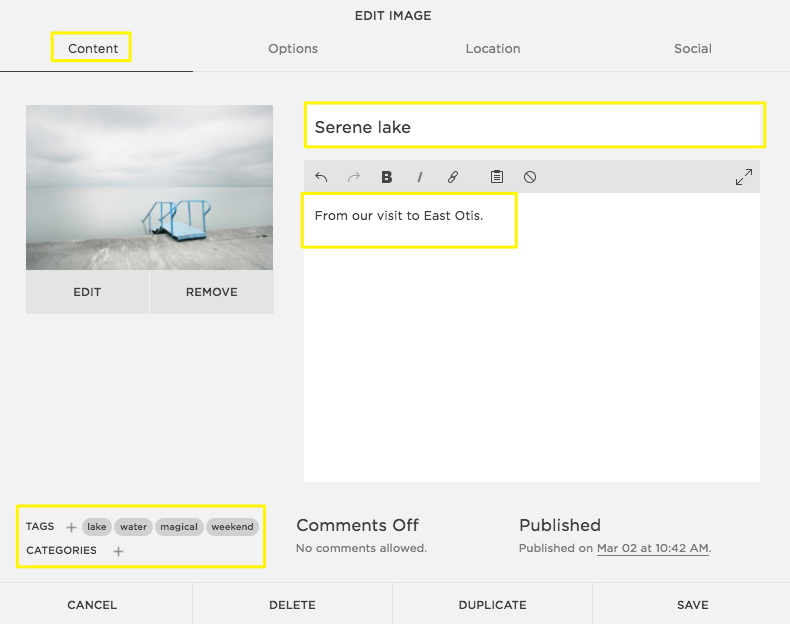The height and width of the screenshot is (624, 790).
Task: Open the publish date link
Action: click(652, 548)
